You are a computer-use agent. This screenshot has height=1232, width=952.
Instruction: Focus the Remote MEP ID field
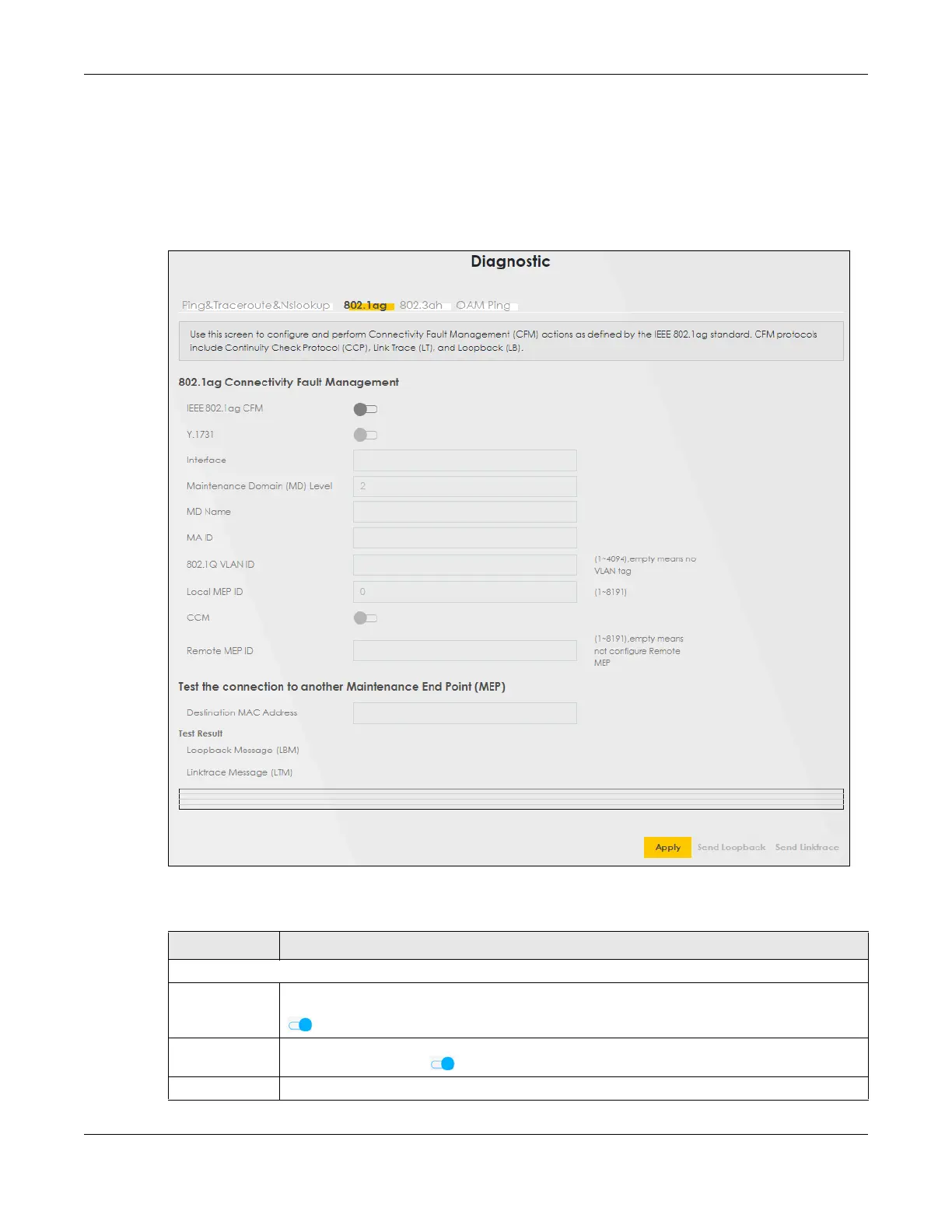(x=465, y=651)
